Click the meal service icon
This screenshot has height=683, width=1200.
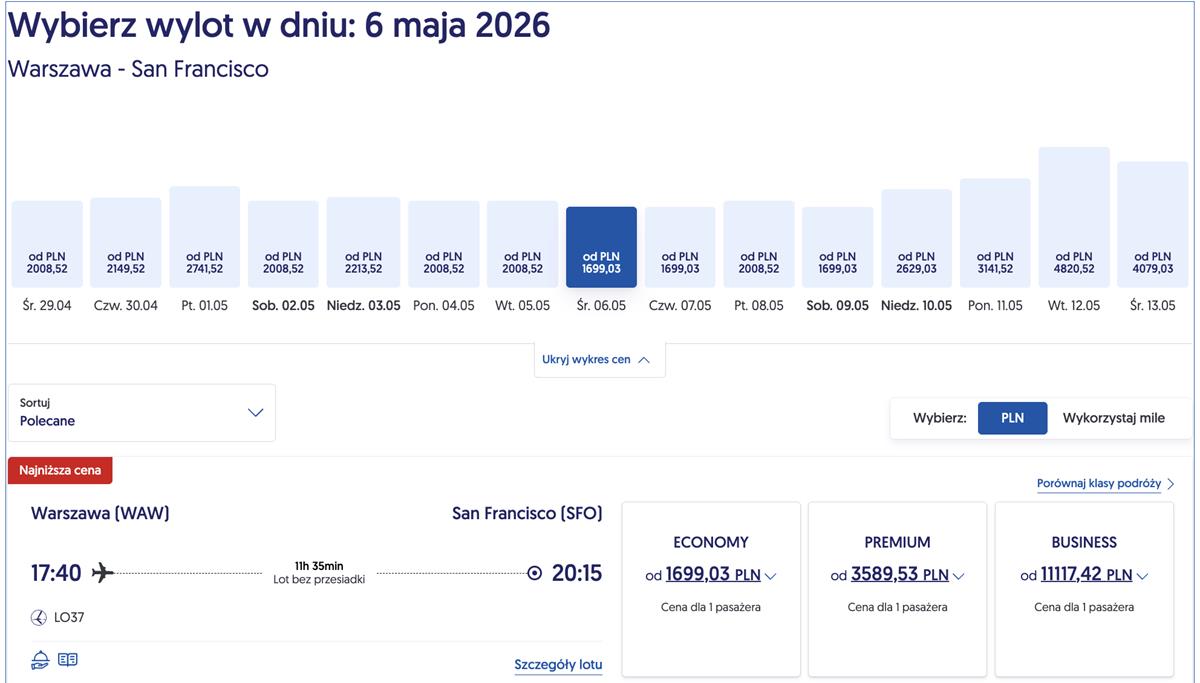point(40,659)
